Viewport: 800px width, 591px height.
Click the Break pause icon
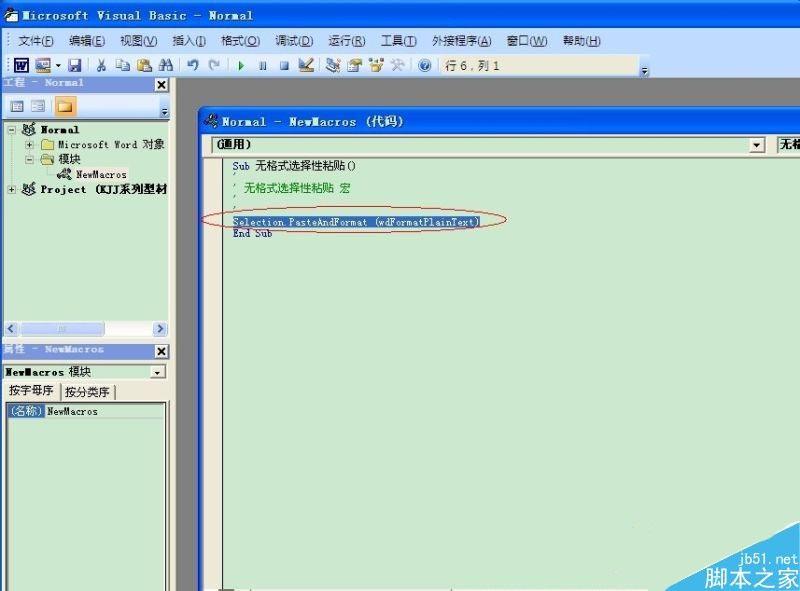coord(261,65)
